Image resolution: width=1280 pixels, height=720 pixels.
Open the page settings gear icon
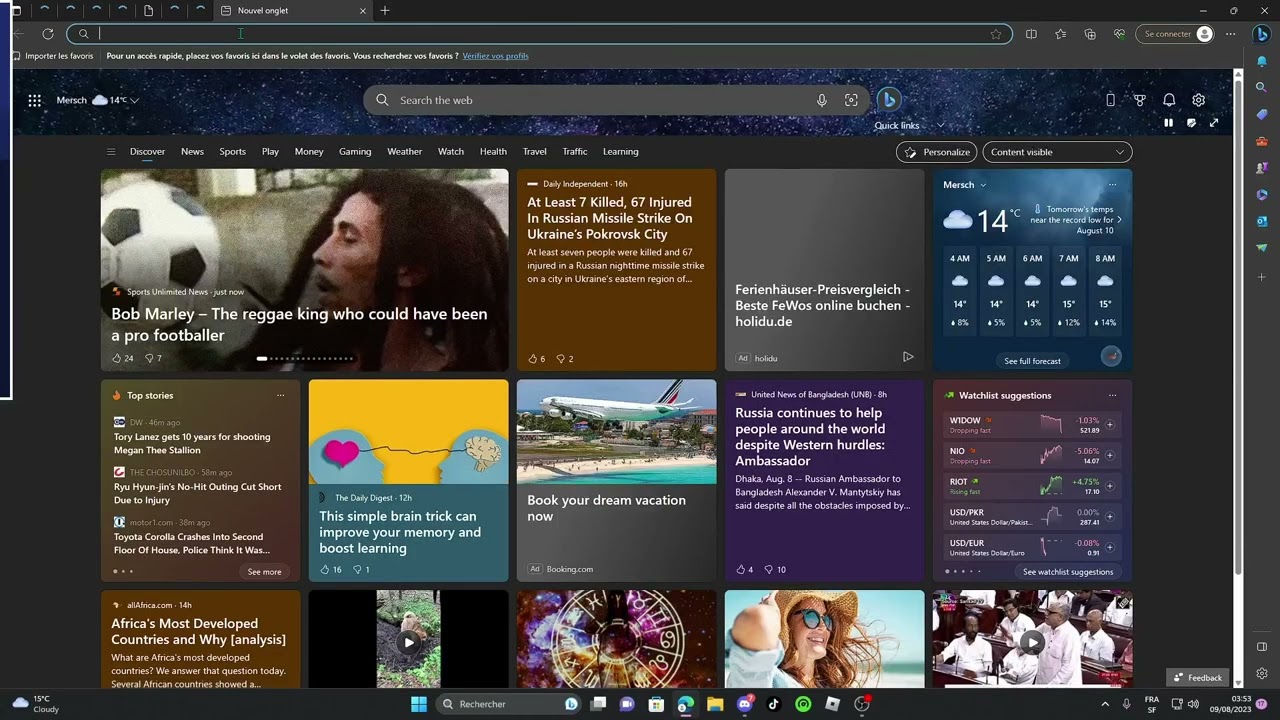[x=1198, y=100]
